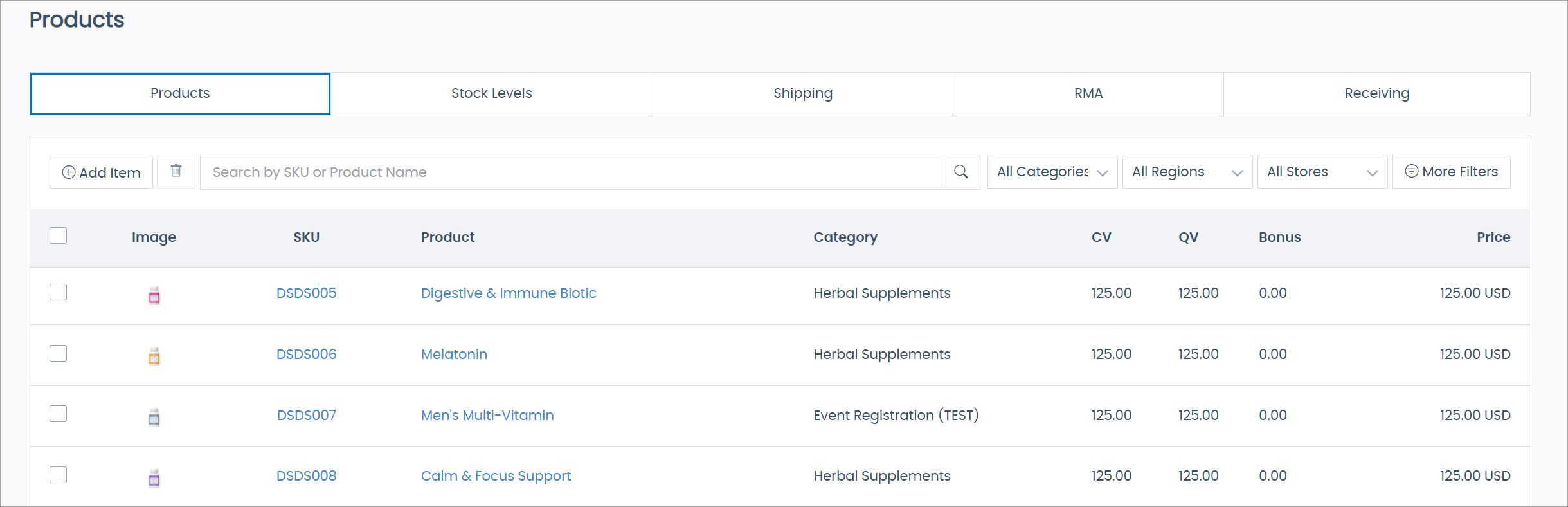
Task: Open the Calm & Focus Support product link
Action: click(496, 476)
